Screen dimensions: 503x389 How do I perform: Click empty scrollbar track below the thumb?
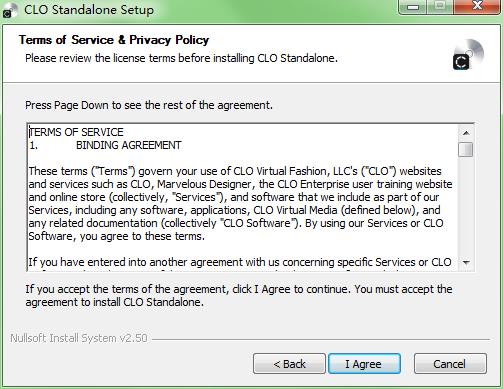coord(466,206)
